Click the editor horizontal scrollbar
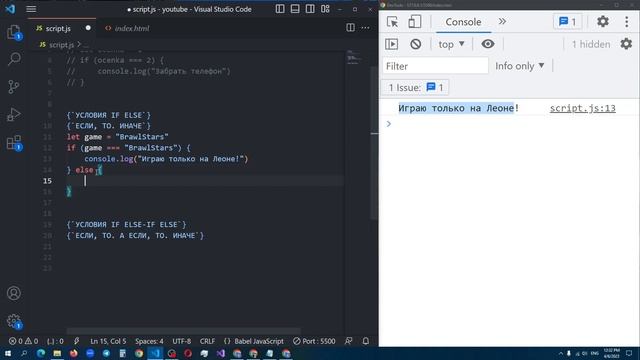 pyautogui.click(x=184, y=331)
